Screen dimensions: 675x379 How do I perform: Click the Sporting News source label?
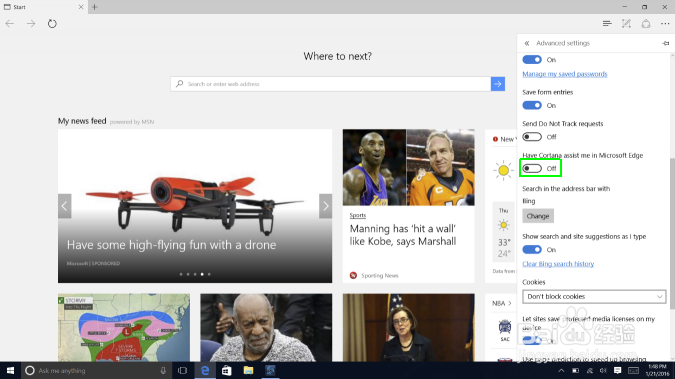click(x=380, y=276)
